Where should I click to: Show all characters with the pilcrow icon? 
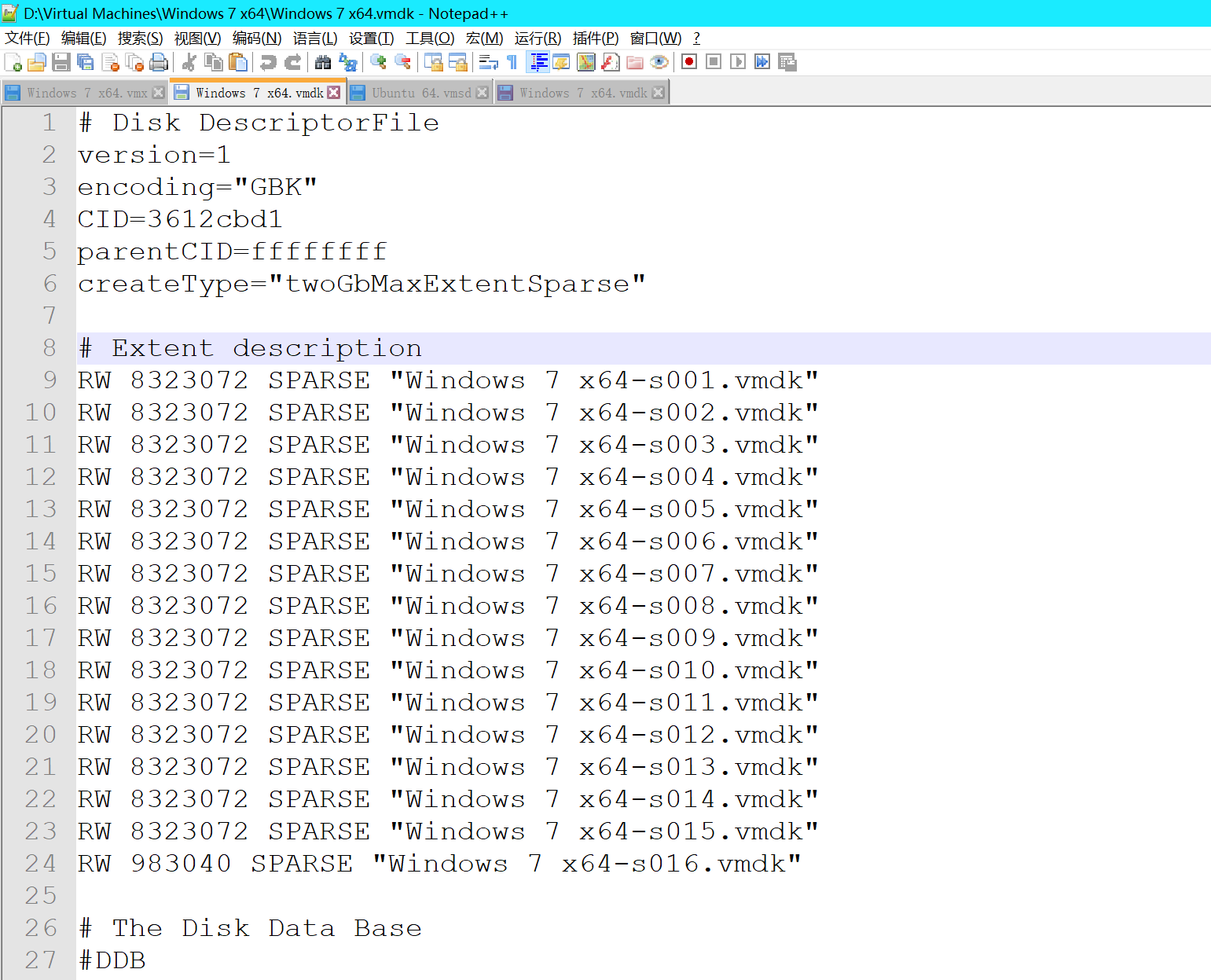[512, 62]
